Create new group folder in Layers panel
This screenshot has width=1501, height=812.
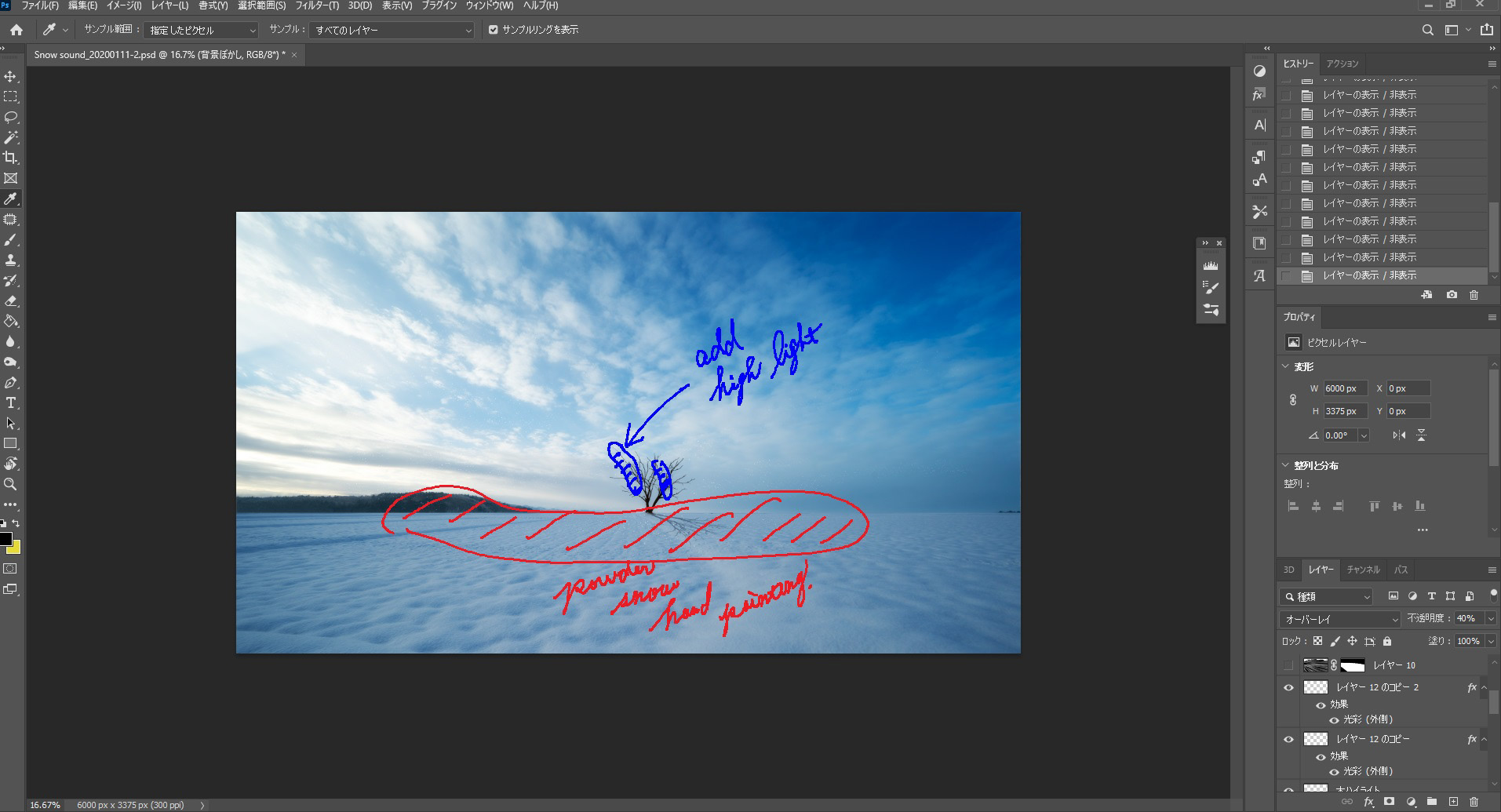[1432, 802]
